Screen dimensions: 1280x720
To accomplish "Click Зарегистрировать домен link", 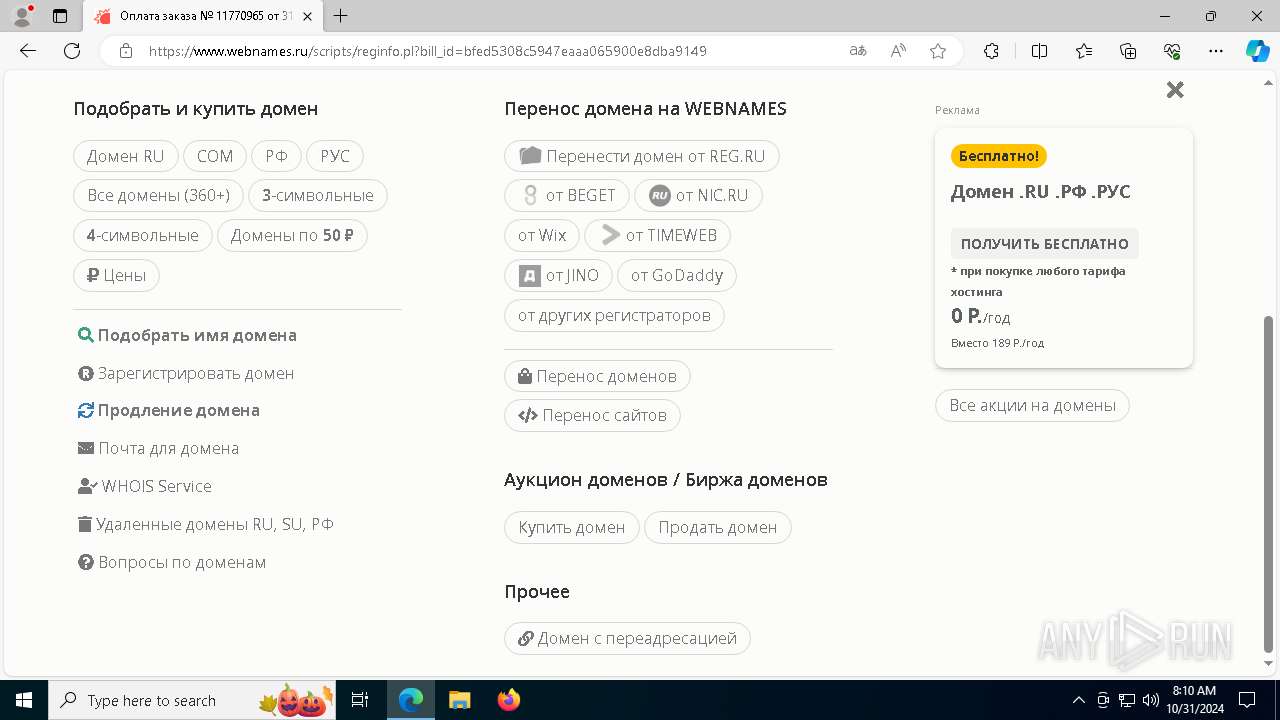I will click(x=186, y=373).
